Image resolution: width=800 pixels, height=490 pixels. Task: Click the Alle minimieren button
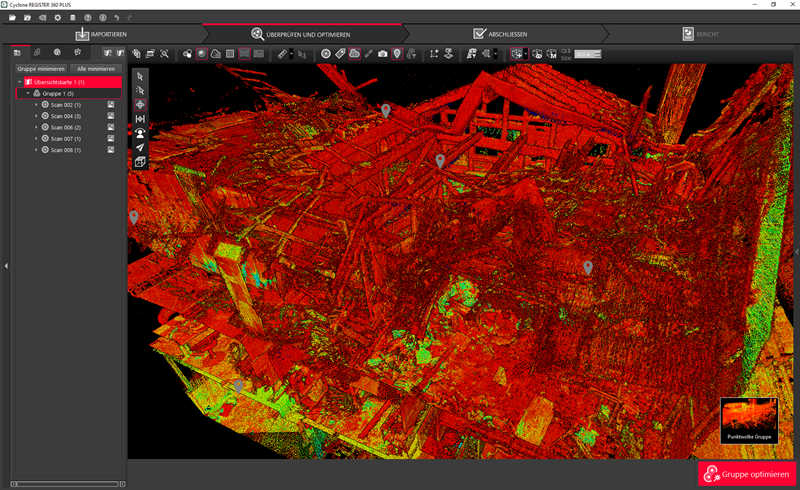click(97, 68)
